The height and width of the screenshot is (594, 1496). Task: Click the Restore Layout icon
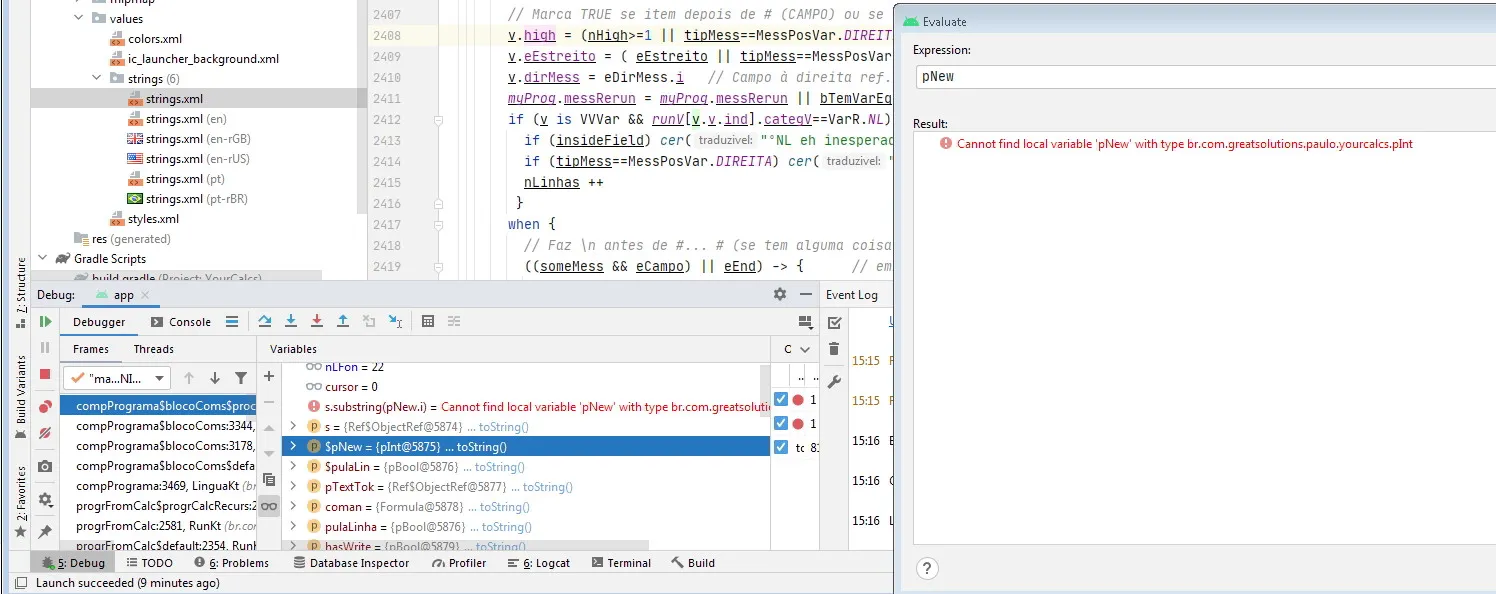pos(806,322)
